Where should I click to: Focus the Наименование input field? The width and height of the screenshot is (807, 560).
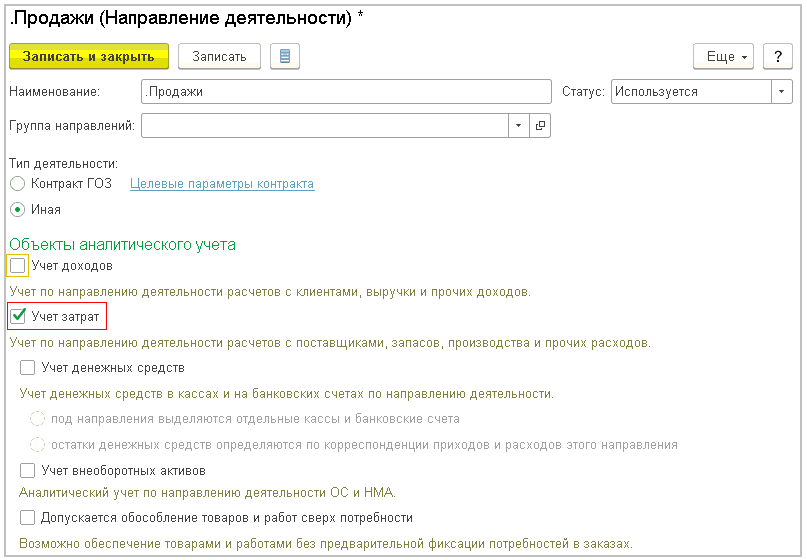[346, 92]
